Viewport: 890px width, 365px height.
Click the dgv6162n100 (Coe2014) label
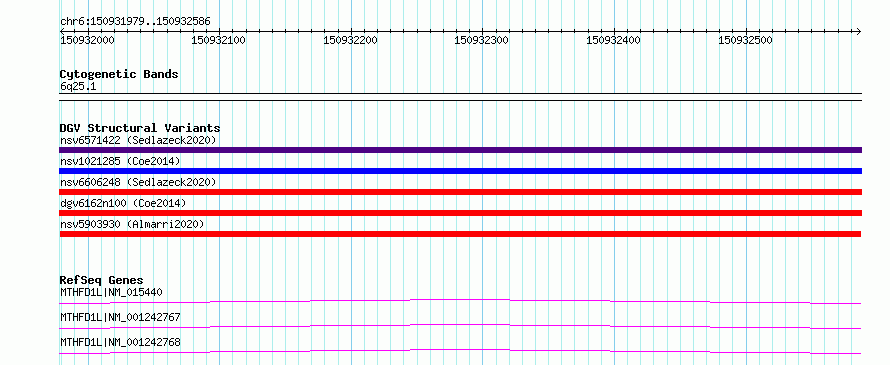click(123, 203)
